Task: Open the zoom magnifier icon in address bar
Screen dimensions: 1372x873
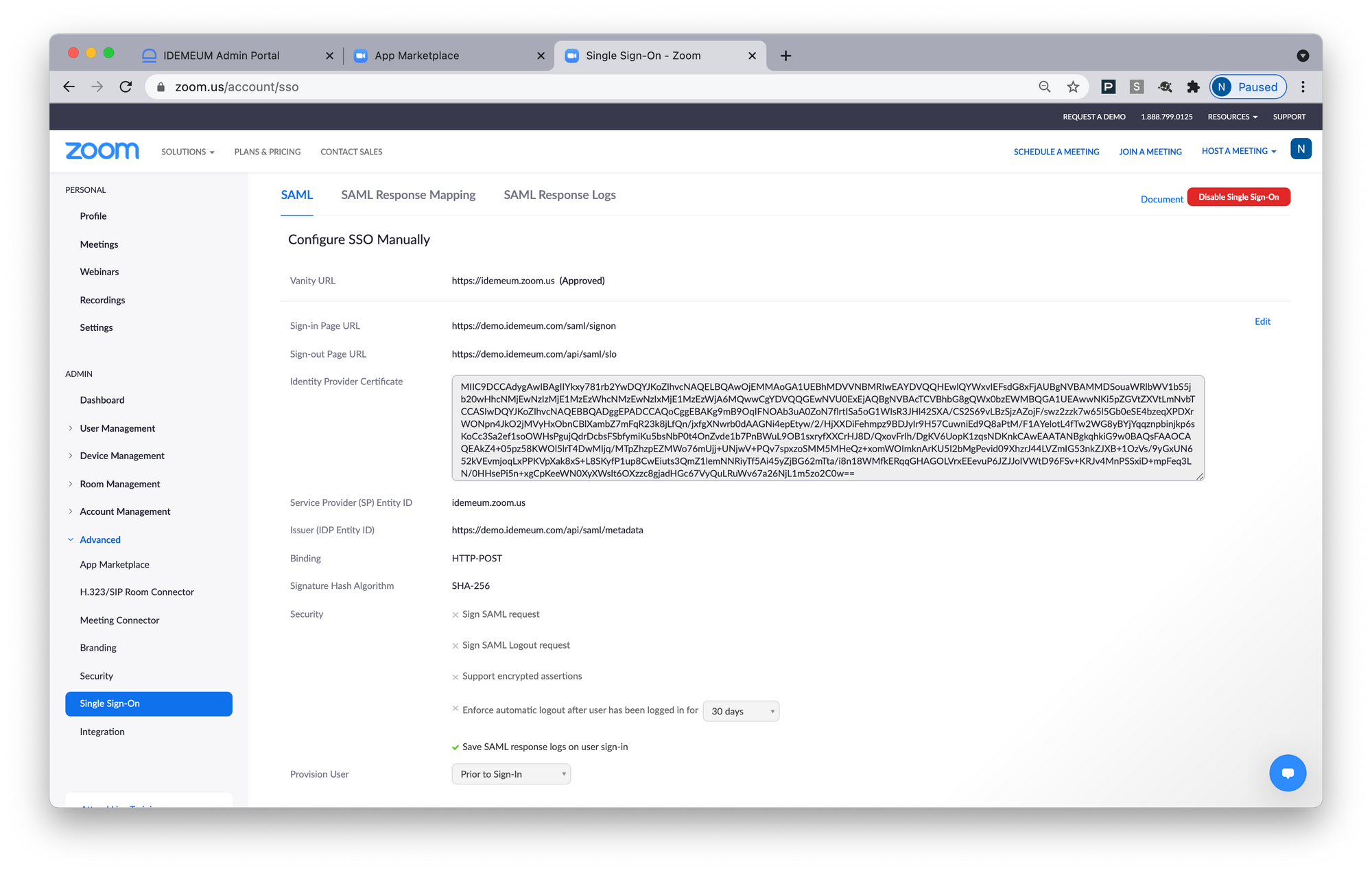Action: (x=1044, y=86)
